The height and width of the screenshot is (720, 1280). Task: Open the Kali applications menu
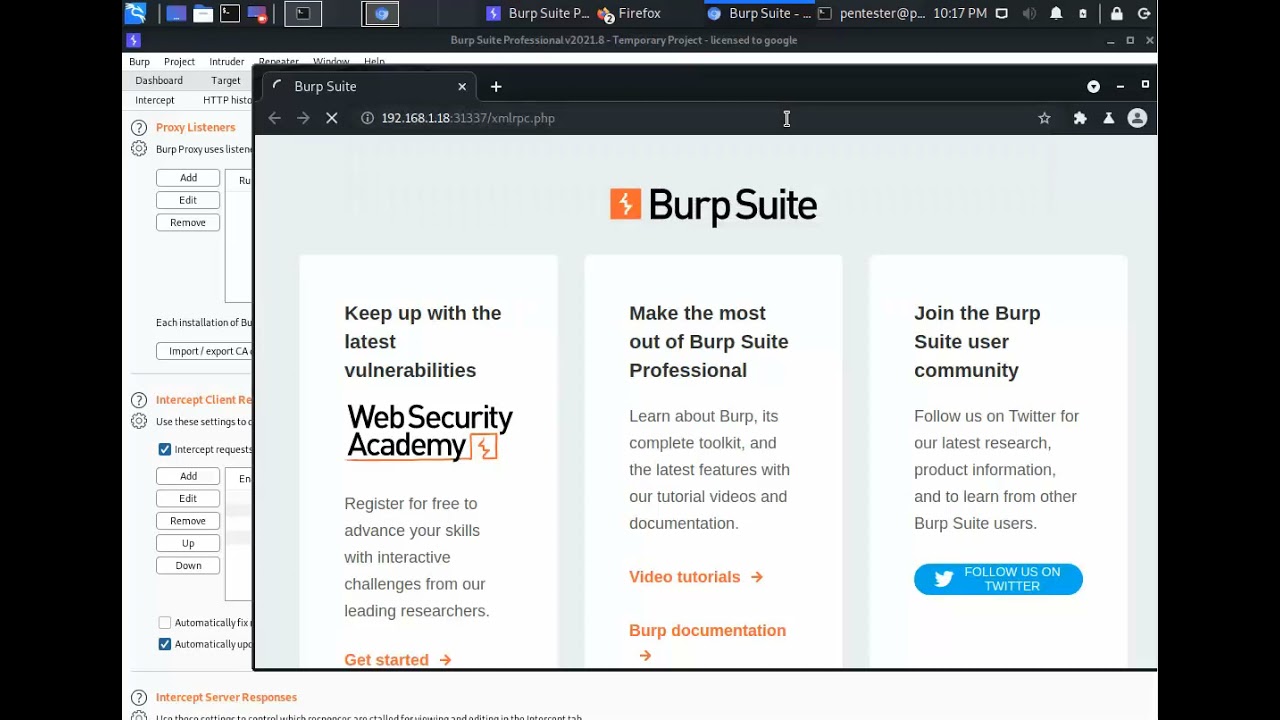tap(136, 13)
